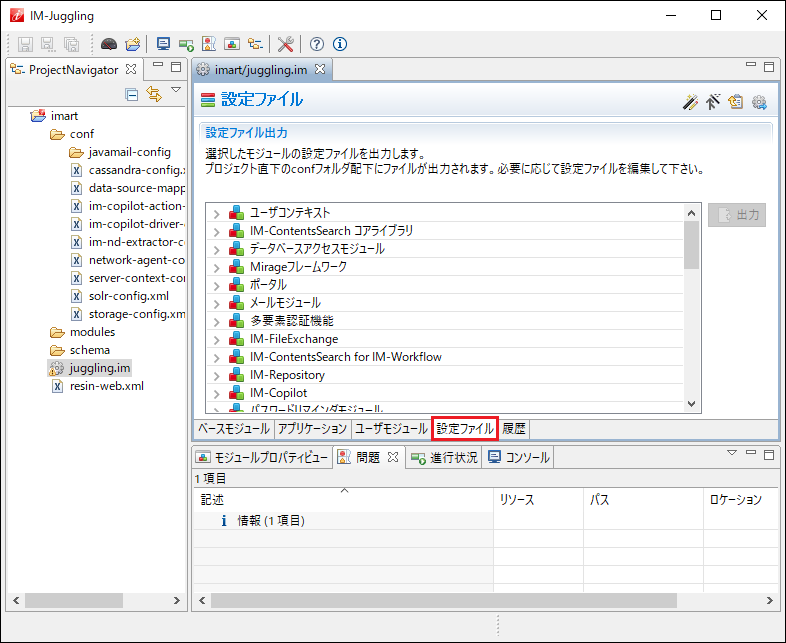
Task: Sort by the リソース column header
Action: click(x=538, y=500)
